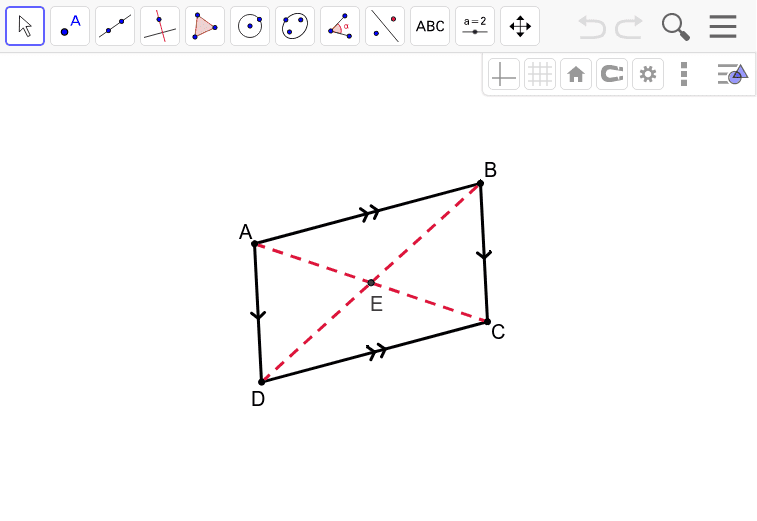The height and width of the screenshot is (521, 757).
Task: Choose the Line through two points tool
Action: pyautogui.click(x=115, y=26)
